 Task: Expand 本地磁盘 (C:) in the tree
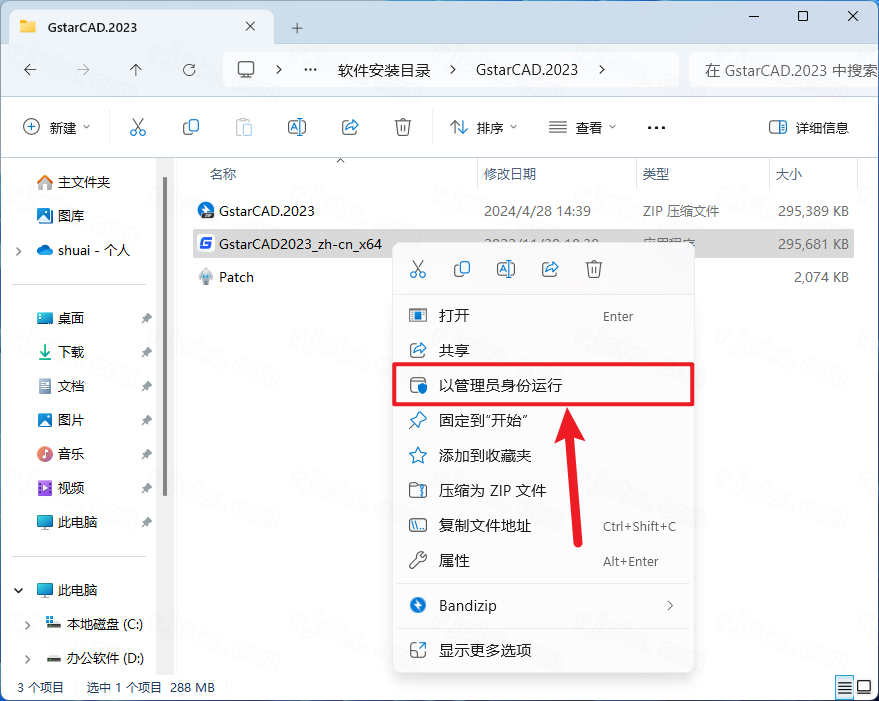(x=27, y=625)
